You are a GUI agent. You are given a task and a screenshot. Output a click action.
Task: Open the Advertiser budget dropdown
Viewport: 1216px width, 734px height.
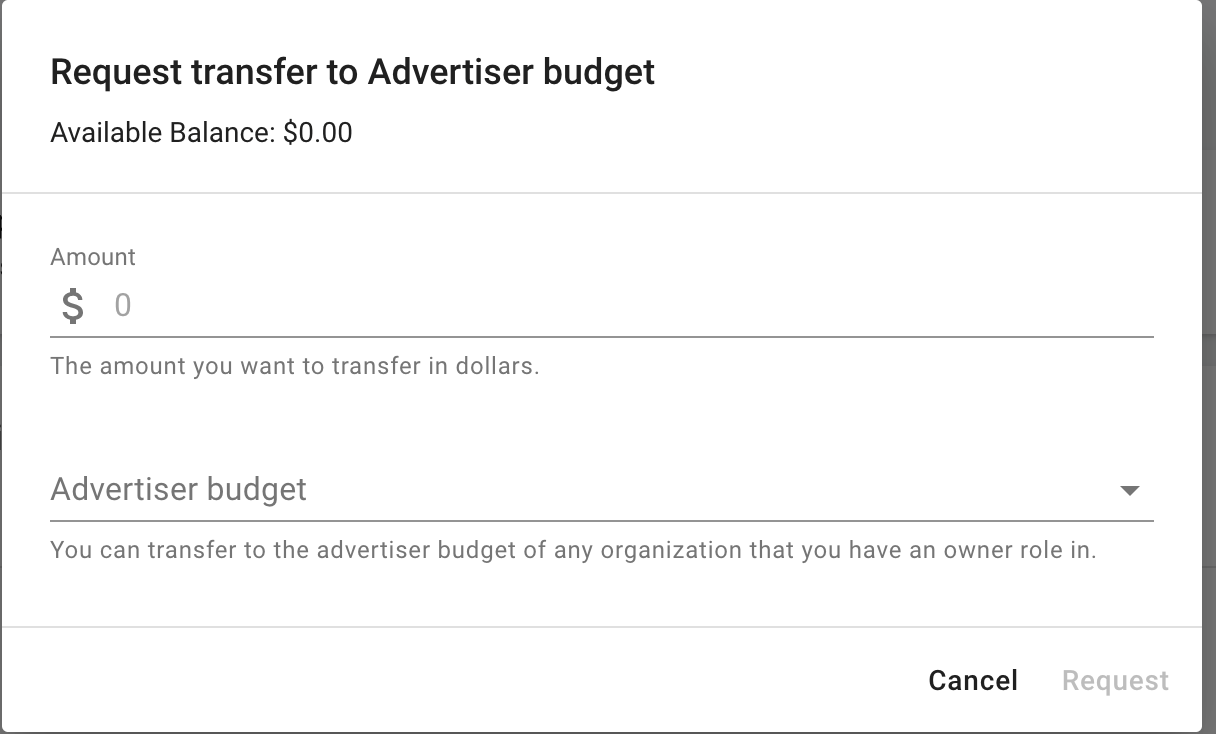coord(600,490)
